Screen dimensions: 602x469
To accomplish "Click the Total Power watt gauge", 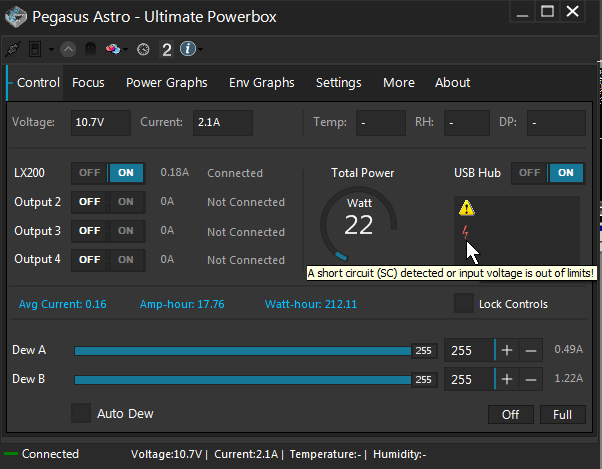I will pos(359,224).
